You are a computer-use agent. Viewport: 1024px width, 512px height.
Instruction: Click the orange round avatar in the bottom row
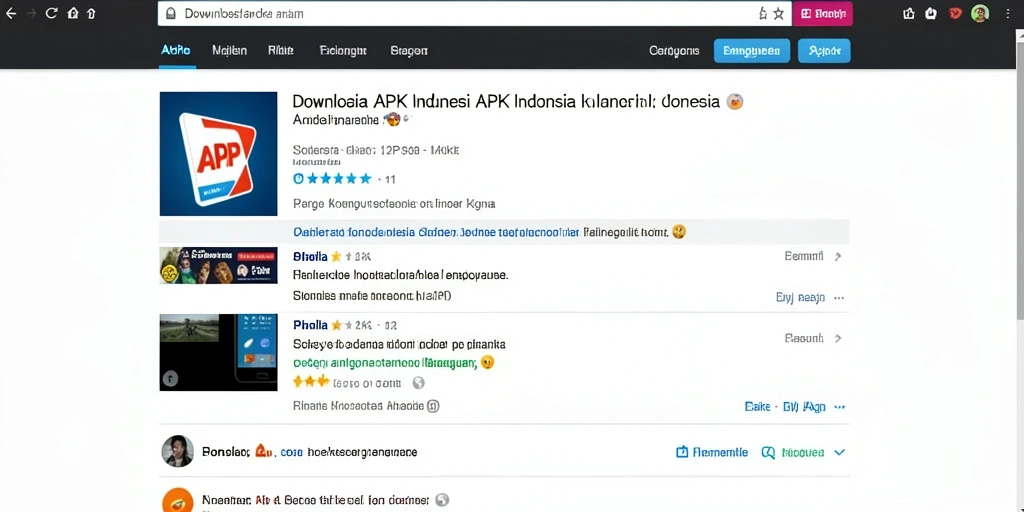pyautogui.click(x=178, y=501)
